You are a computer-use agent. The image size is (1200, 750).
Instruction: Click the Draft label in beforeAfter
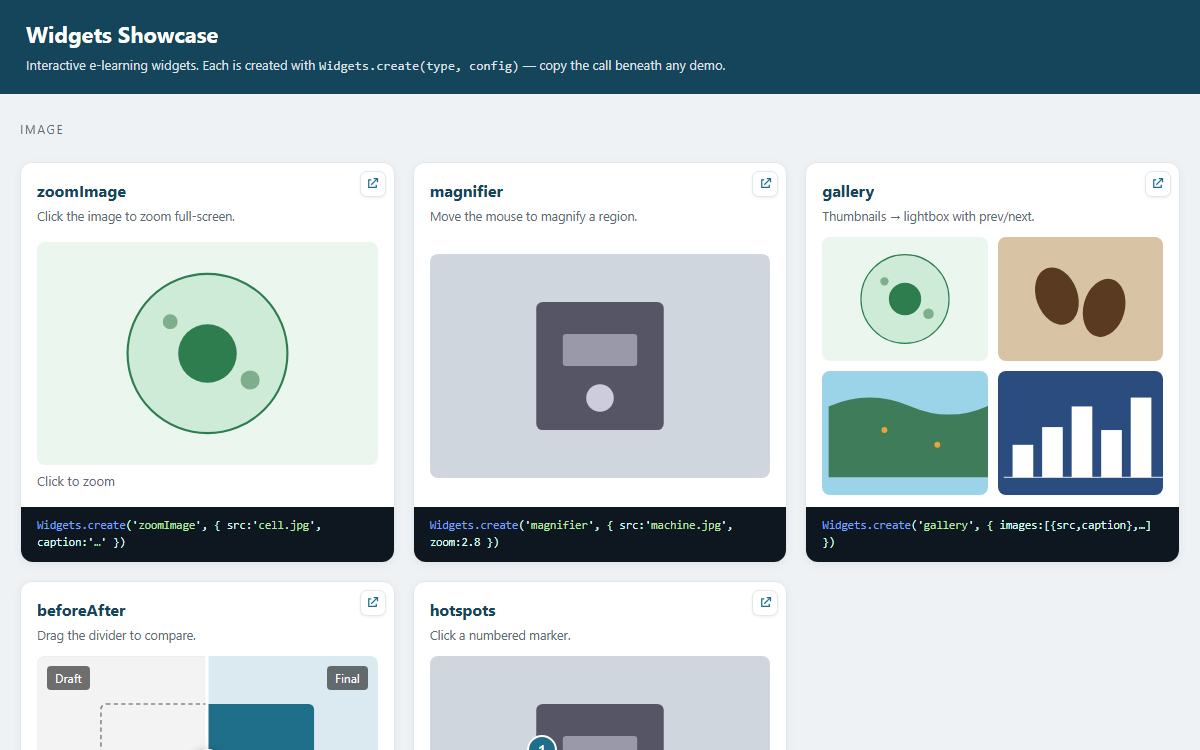[68, 678]
